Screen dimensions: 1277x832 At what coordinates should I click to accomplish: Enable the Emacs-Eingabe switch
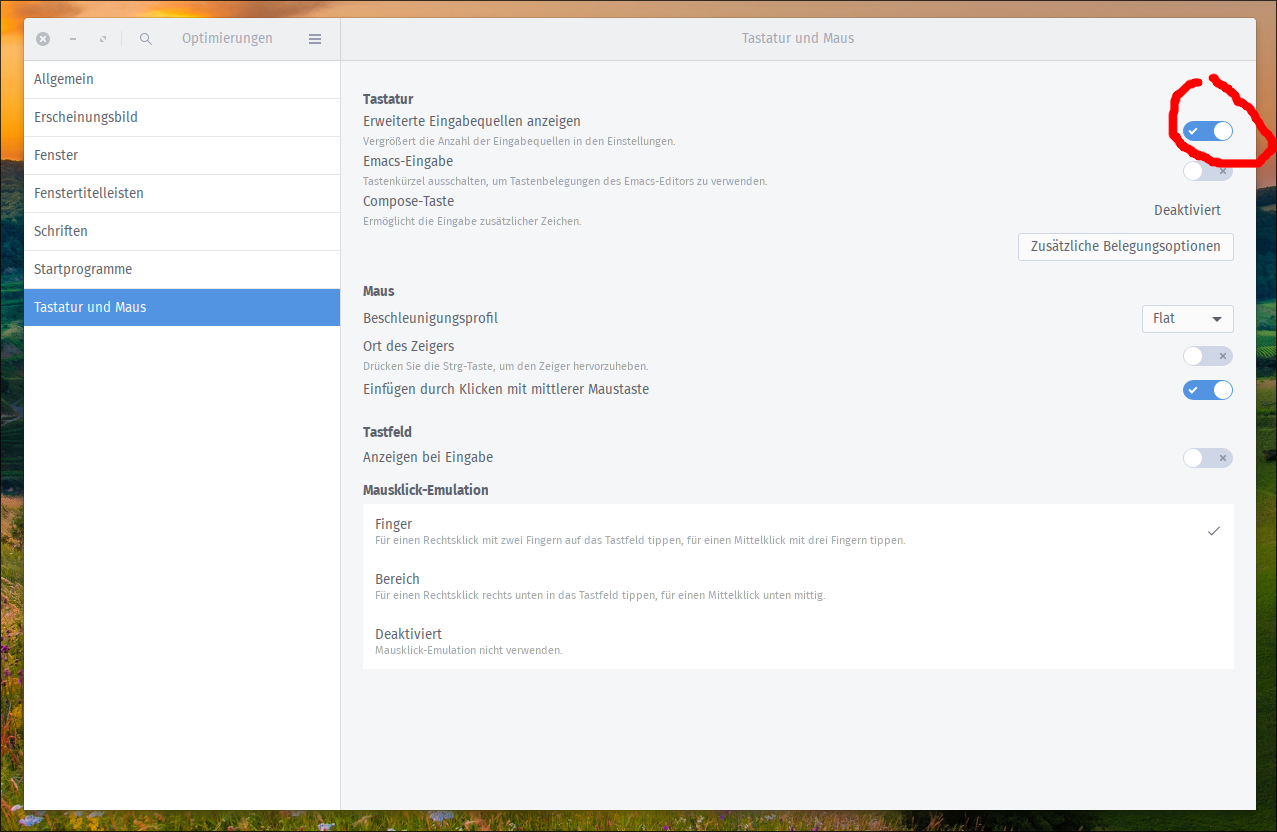pyautogui.click(x=1208, y=171)
